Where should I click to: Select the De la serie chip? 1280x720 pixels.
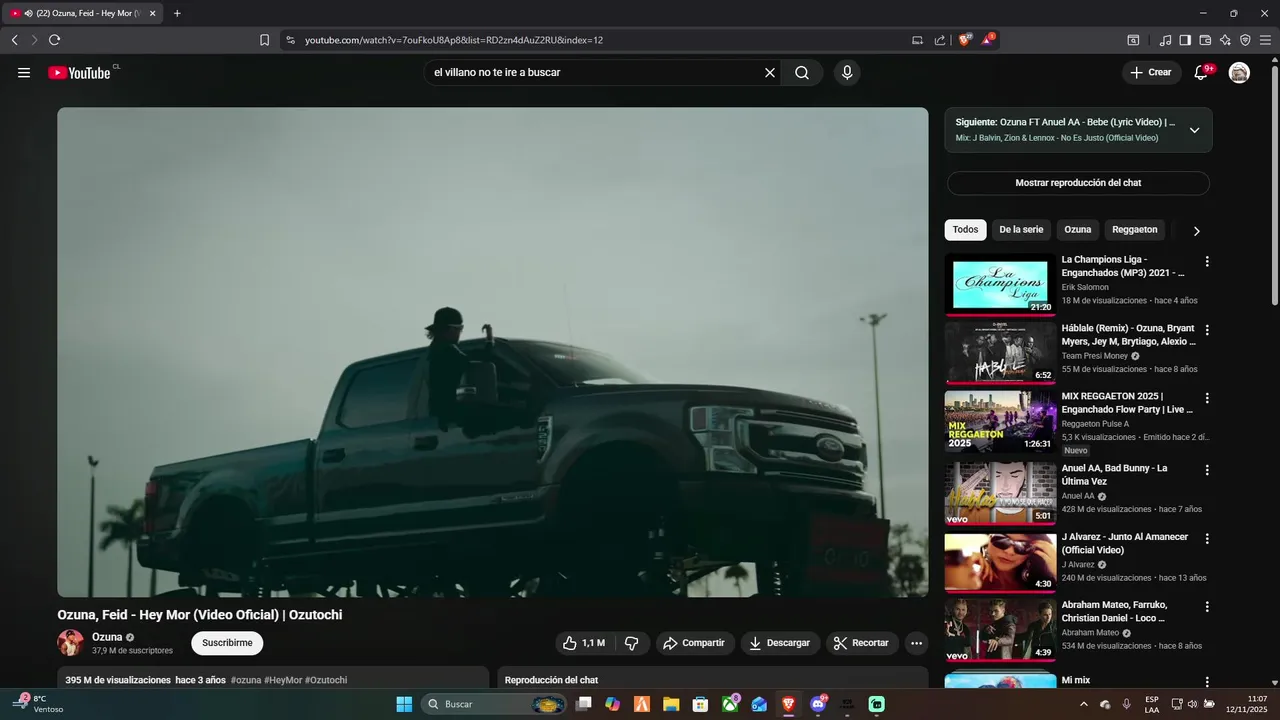(1021, 230)
